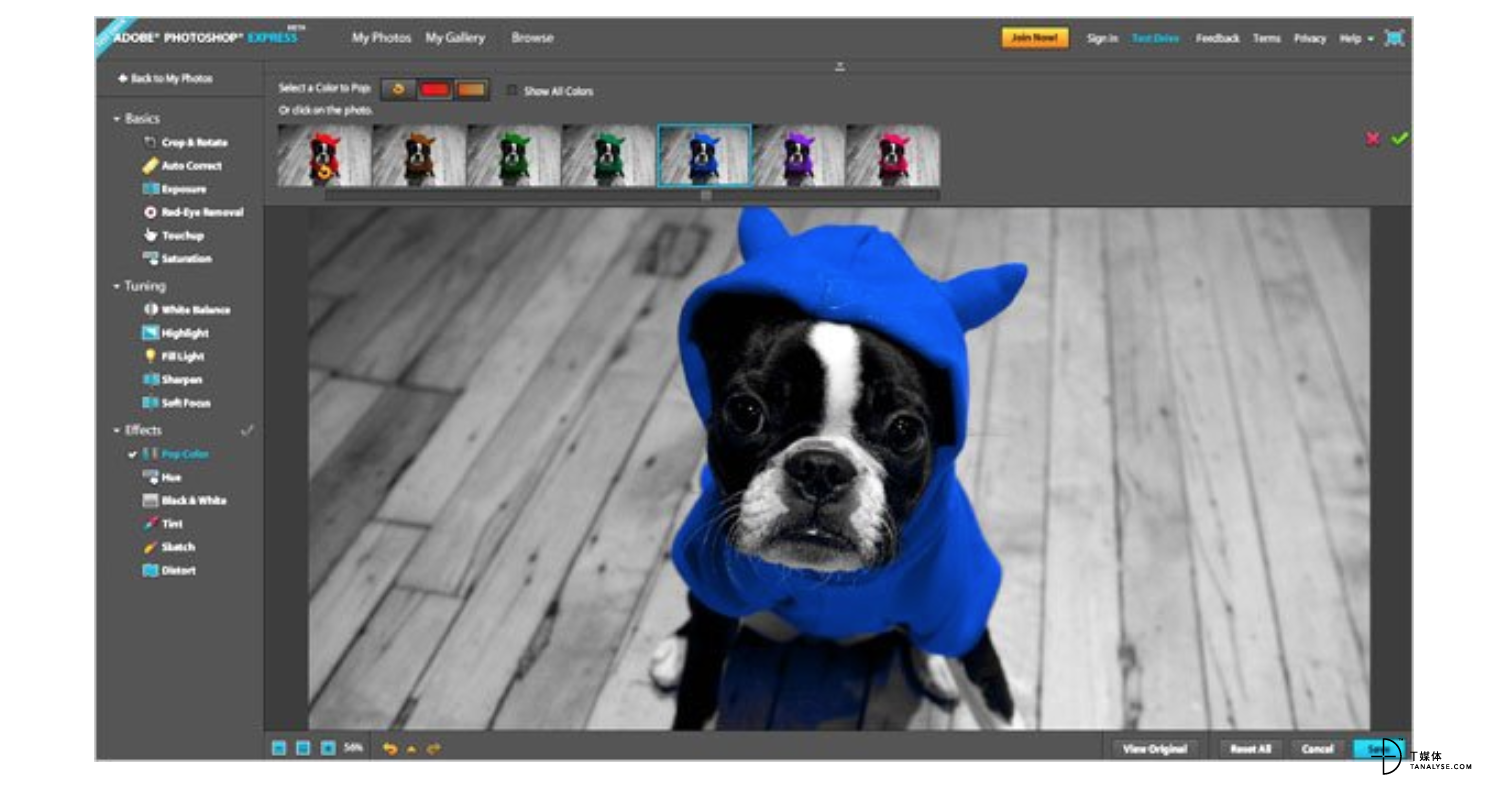Open the Saturation adjustment
This screenshot has width=1498, height=788.
point(178,259)
